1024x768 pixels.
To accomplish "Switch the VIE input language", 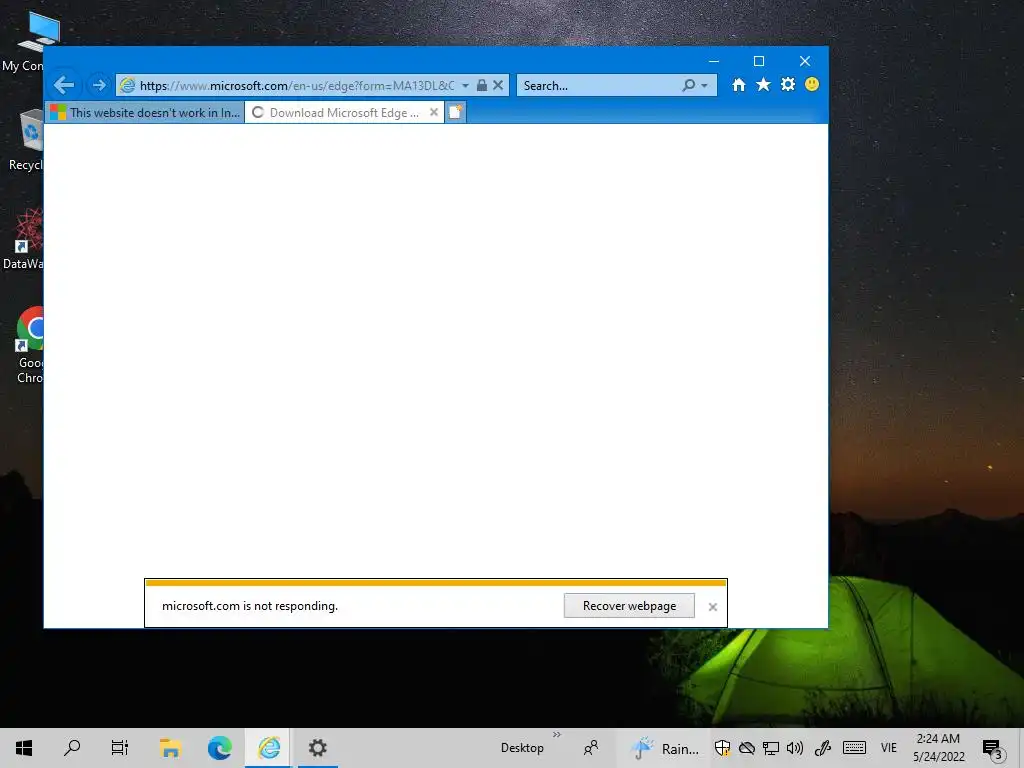I will [889, 748].
